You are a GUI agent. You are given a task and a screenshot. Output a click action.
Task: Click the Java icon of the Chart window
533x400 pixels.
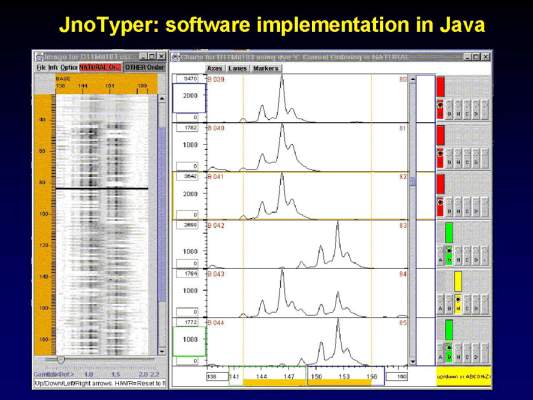(x=176, y=57)
